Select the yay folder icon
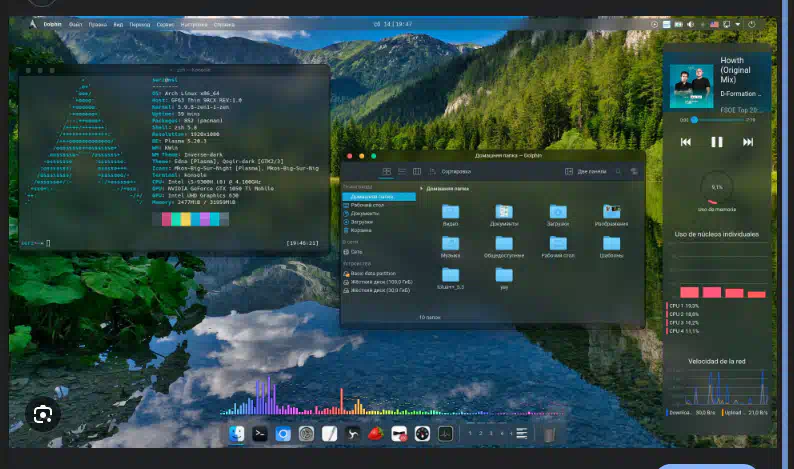The image size is (794, 469). 504,276
